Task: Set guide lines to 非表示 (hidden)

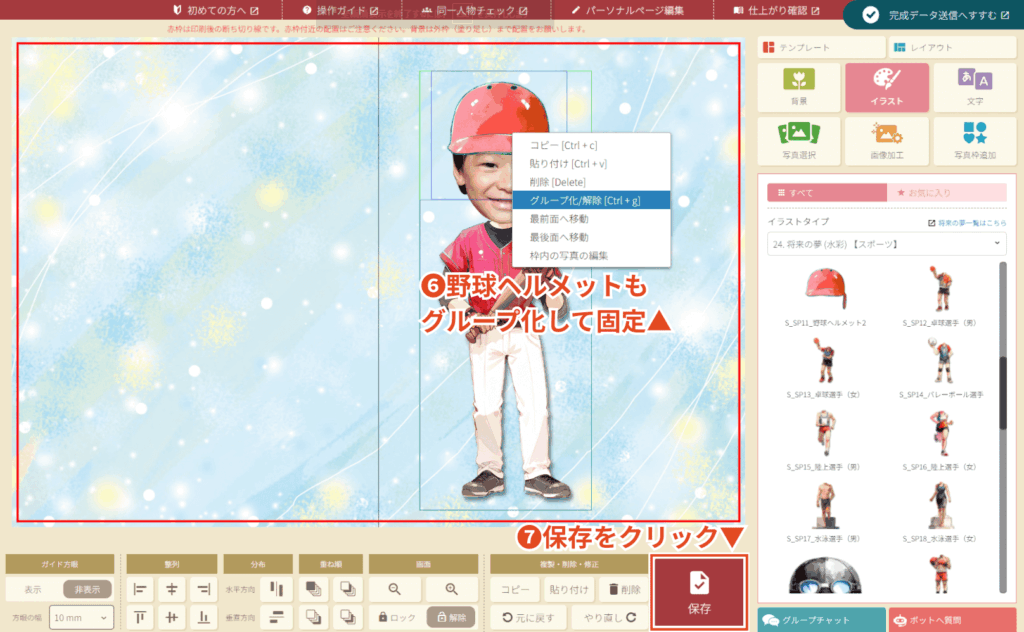Action: [87, 589]
